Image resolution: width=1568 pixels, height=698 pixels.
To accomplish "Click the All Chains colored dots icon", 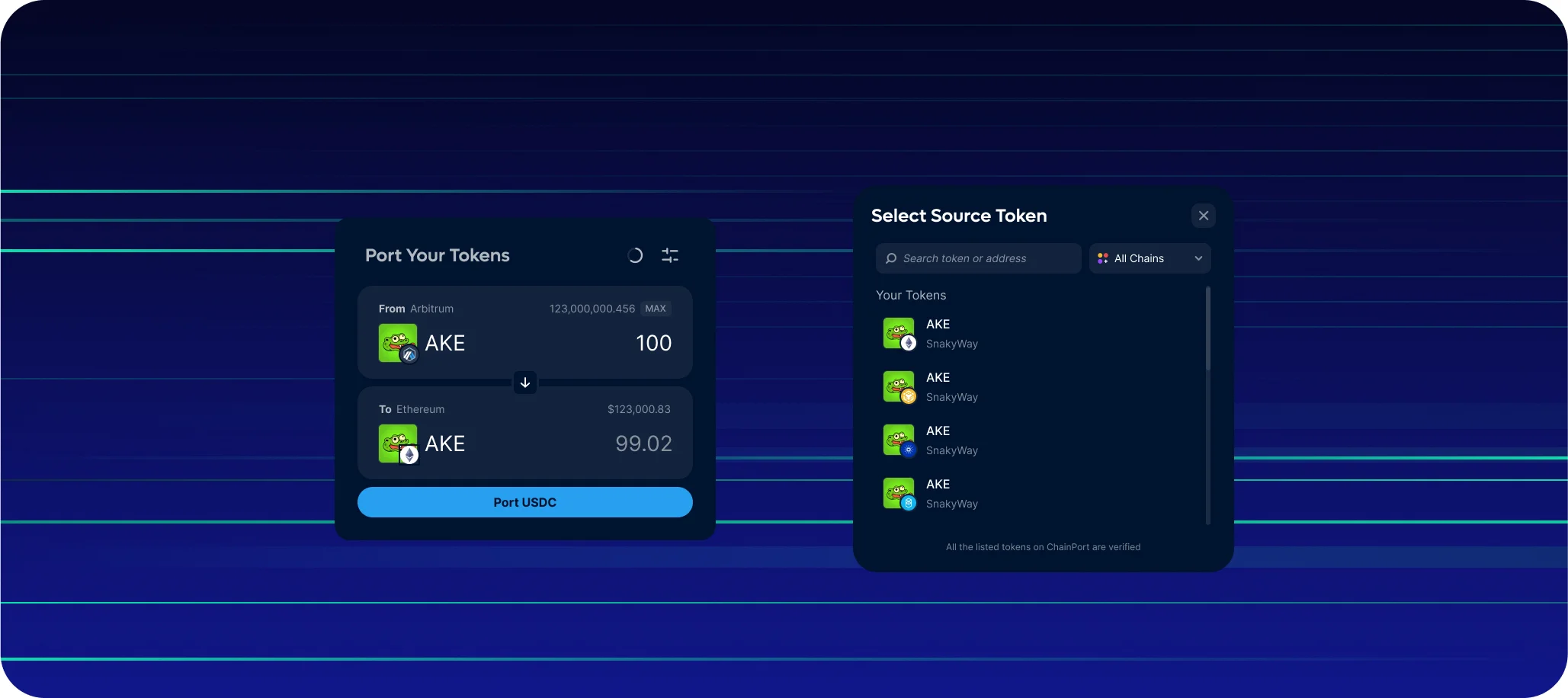I will point(1103,258).
